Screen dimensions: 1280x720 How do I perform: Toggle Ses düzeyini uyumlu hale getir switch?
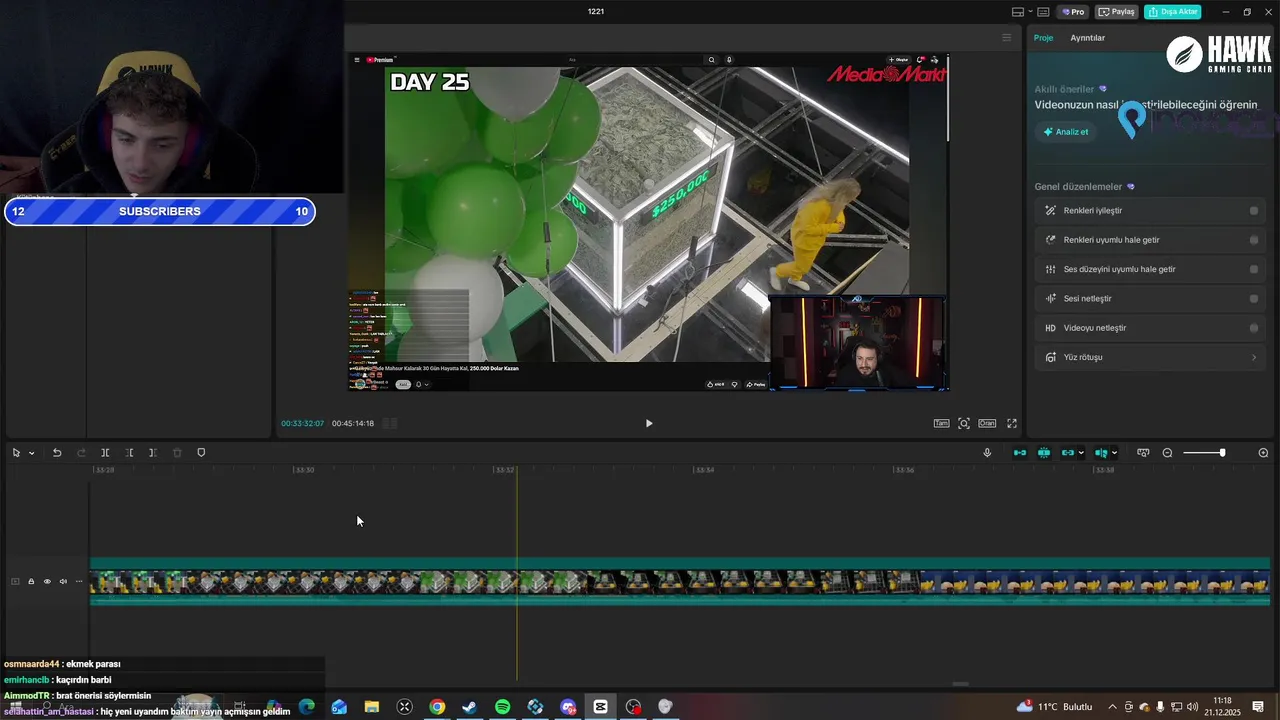click(x=1253, y=269)
